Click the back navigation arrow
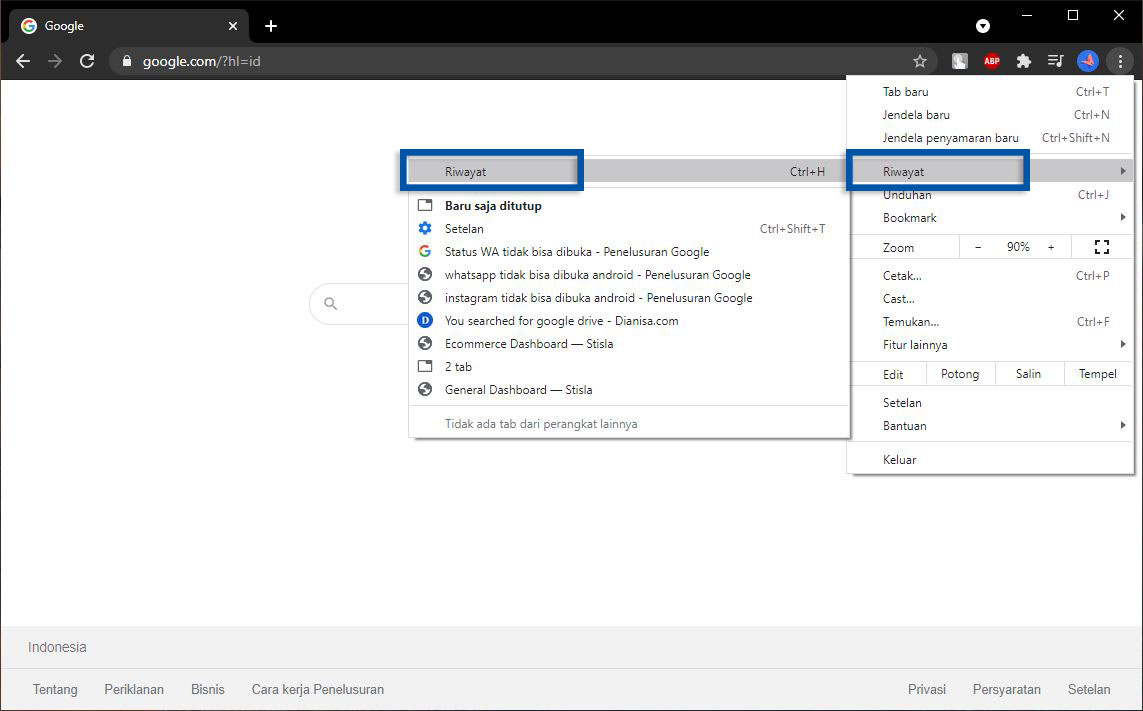Image resolution: width=1143 pixels, height=711 pixels. (x=23, y=61)
